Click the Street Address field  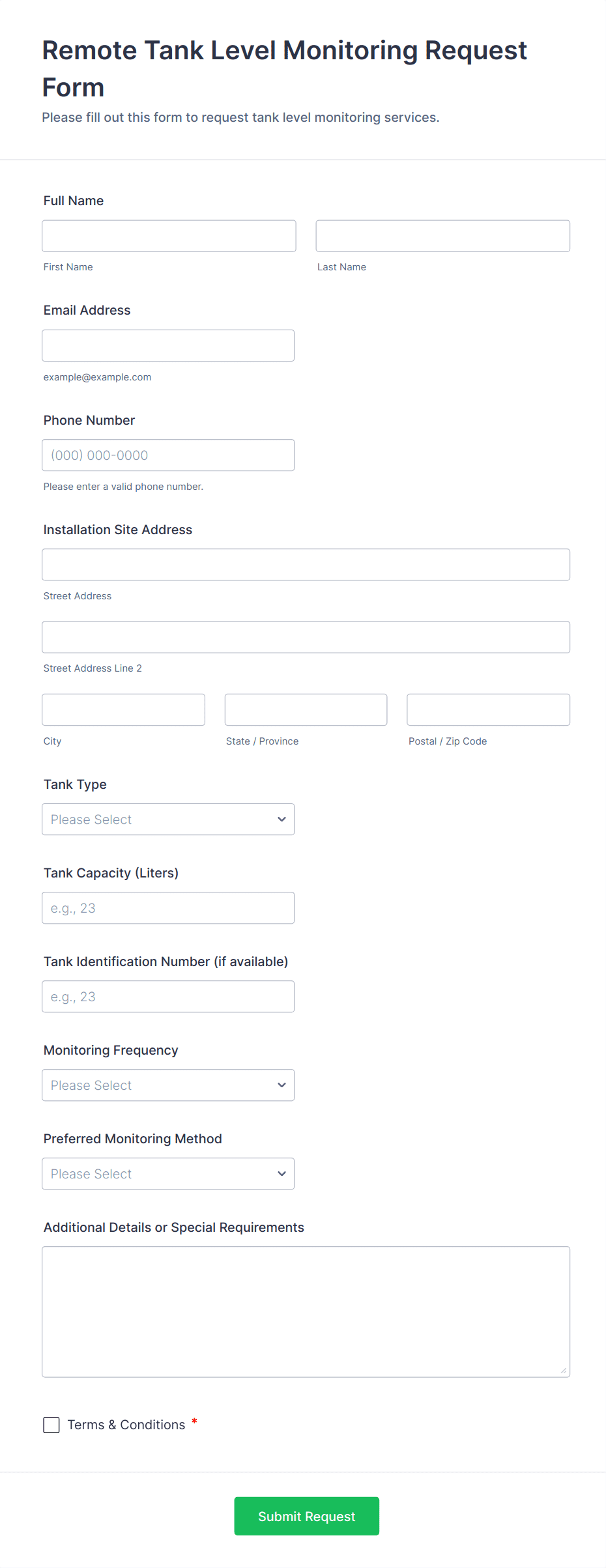(x=306, y=565)
